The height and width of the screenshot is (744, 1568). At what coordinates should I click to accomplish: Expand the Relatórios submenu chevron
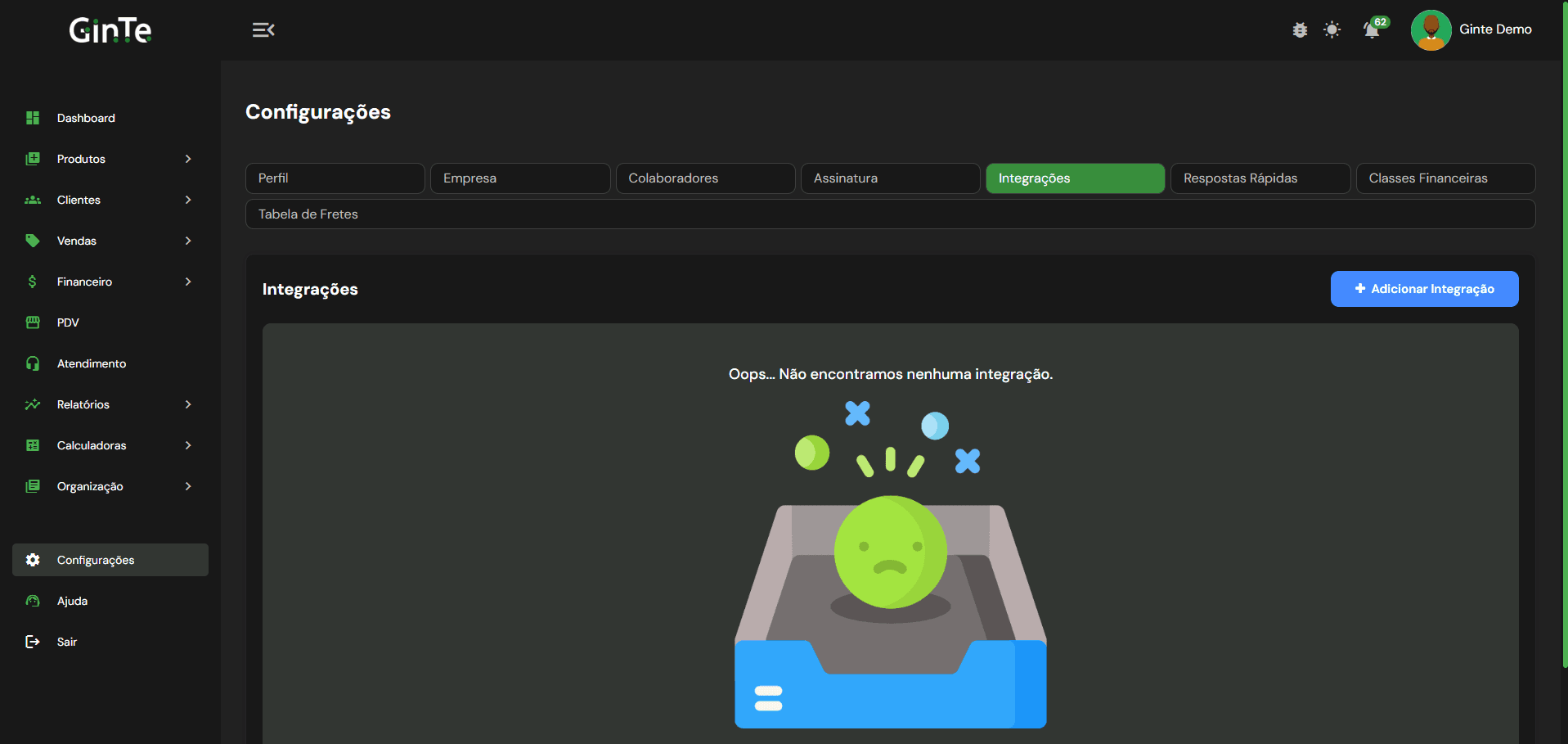coord(188,404)
